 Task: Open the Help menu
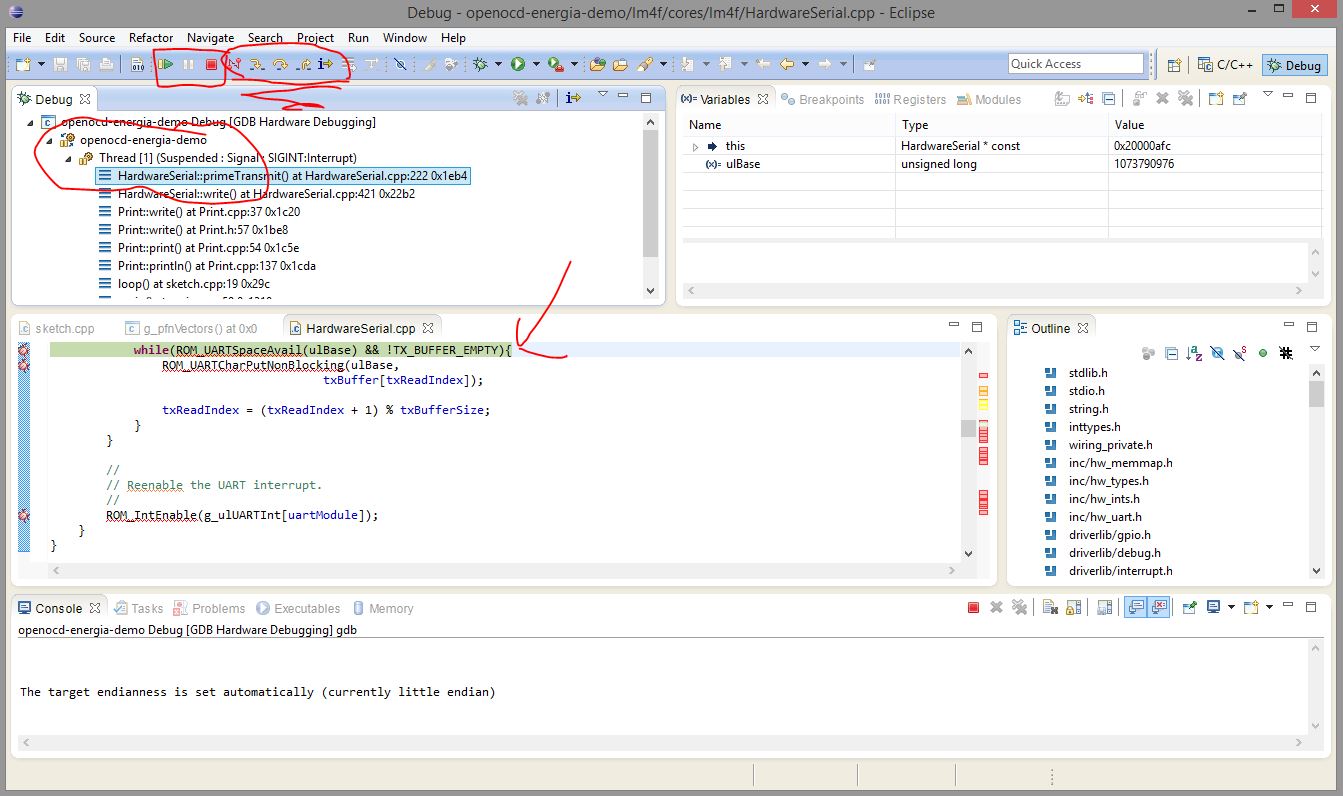pos(453,38)
